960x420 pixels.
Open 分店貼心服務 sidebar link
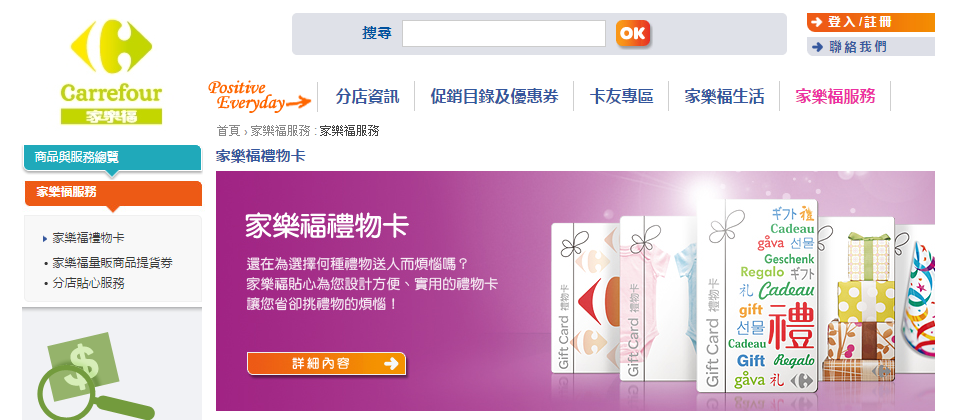click(x=89, y=283)
